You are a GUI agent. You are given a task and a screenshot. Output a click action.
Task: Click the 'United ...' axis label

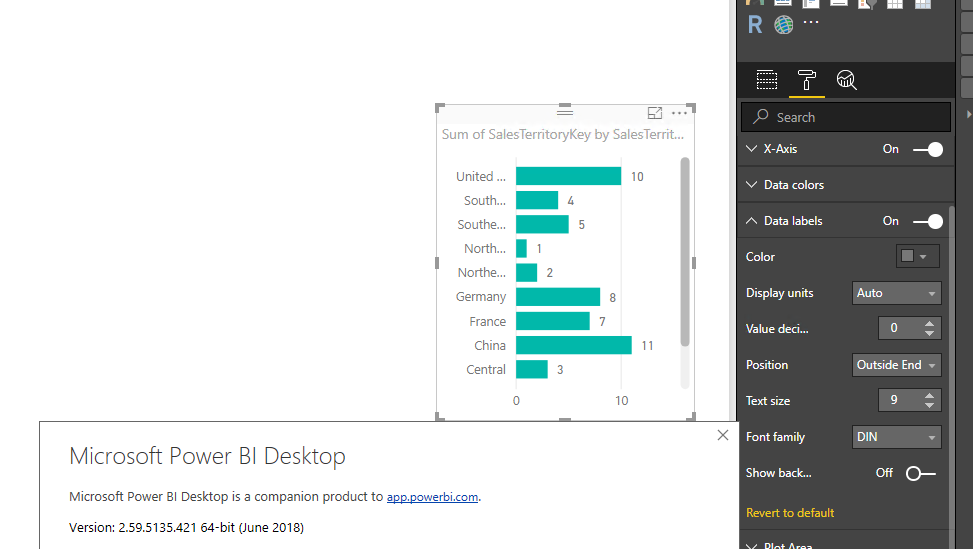click(481, 176)
